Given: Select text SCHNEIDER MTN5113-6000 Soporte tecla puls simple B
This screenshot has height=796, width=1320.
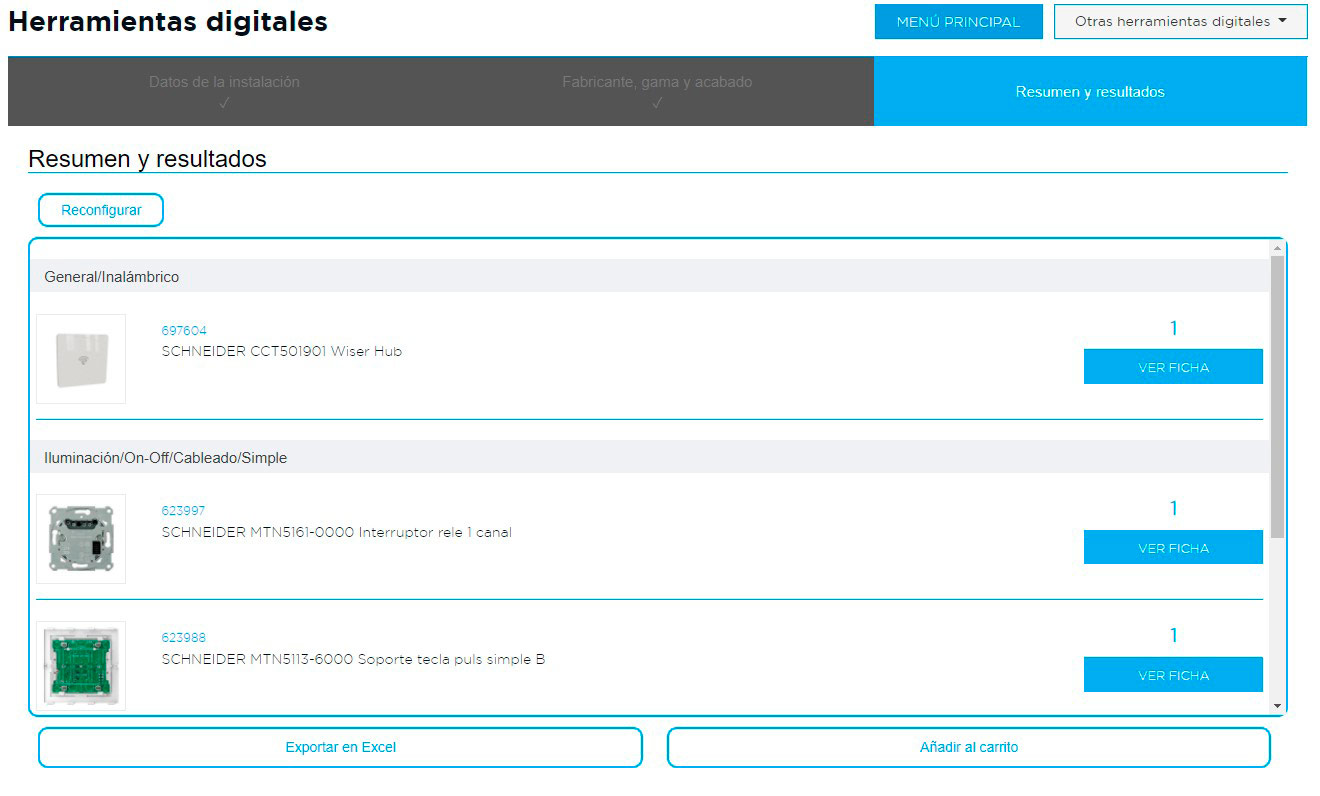Looking at the screenshot, I should pyautogui.click(x=353, y=659).
